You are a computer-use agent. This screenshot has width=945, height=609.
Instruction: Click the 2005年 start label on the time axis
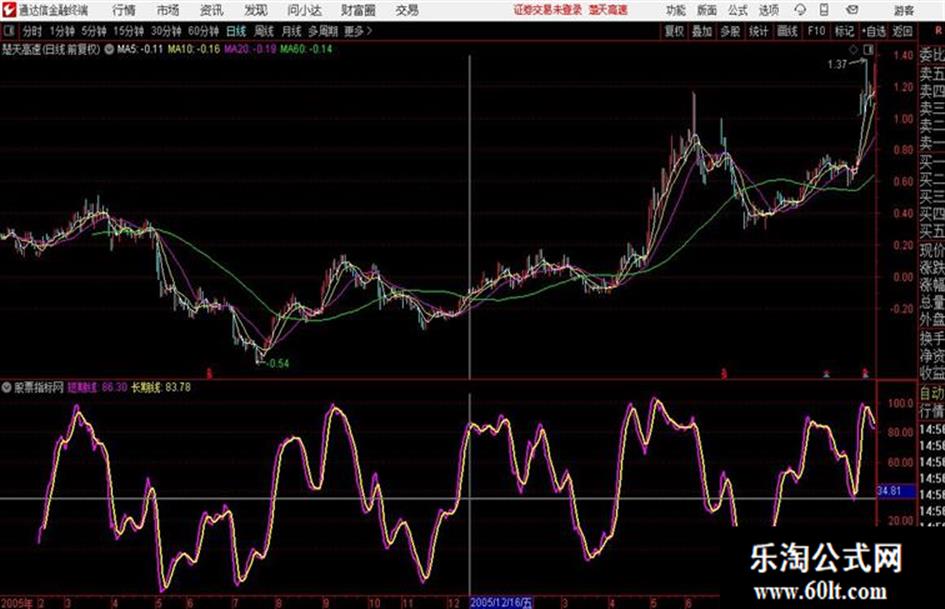click(x=17, y=603)
